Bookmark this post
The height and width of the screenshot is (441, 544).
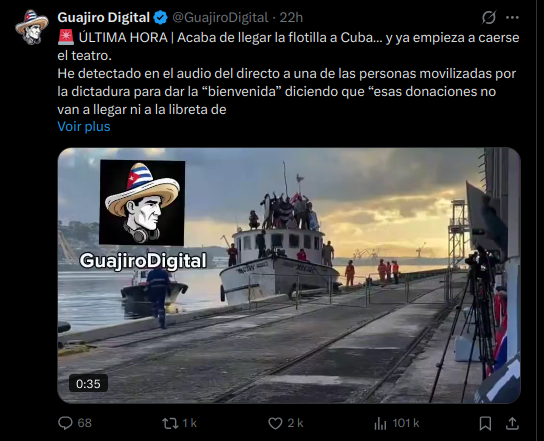click(x=485, y=423)
